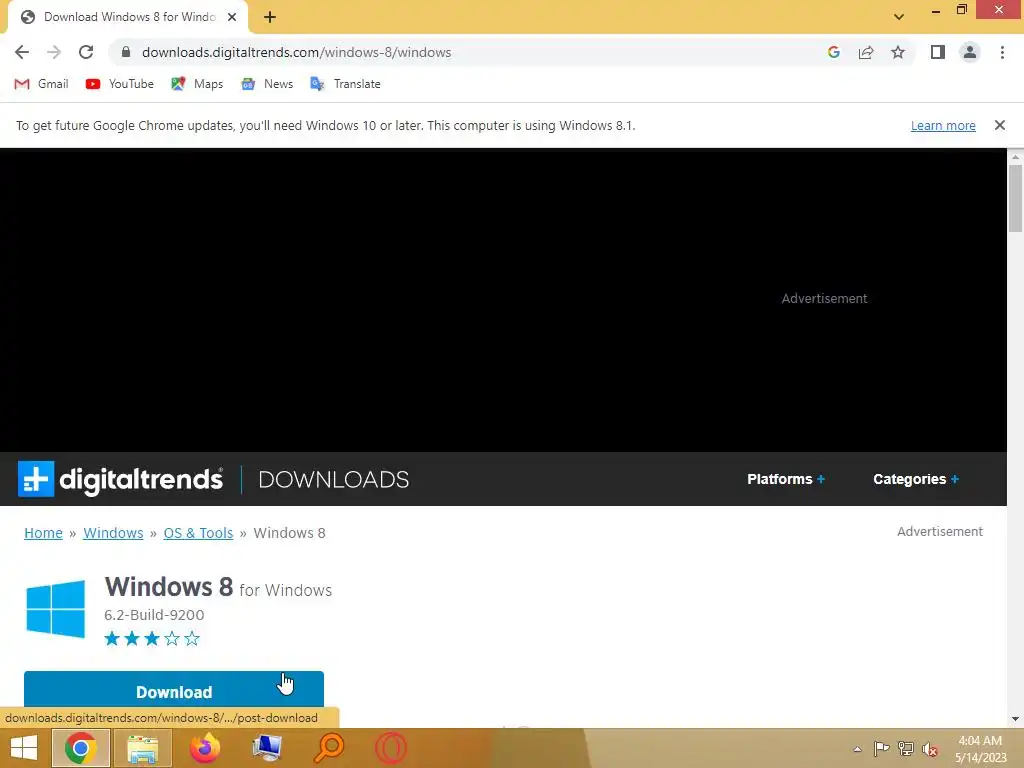
Task: Click the Google icon in the address bar
Action: [834, 52]
